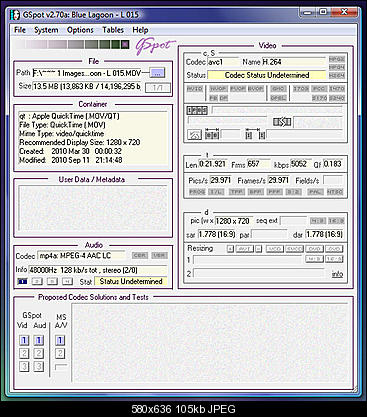Click the video Codec field avc1
367x417 pixels.
pos(223,62)
